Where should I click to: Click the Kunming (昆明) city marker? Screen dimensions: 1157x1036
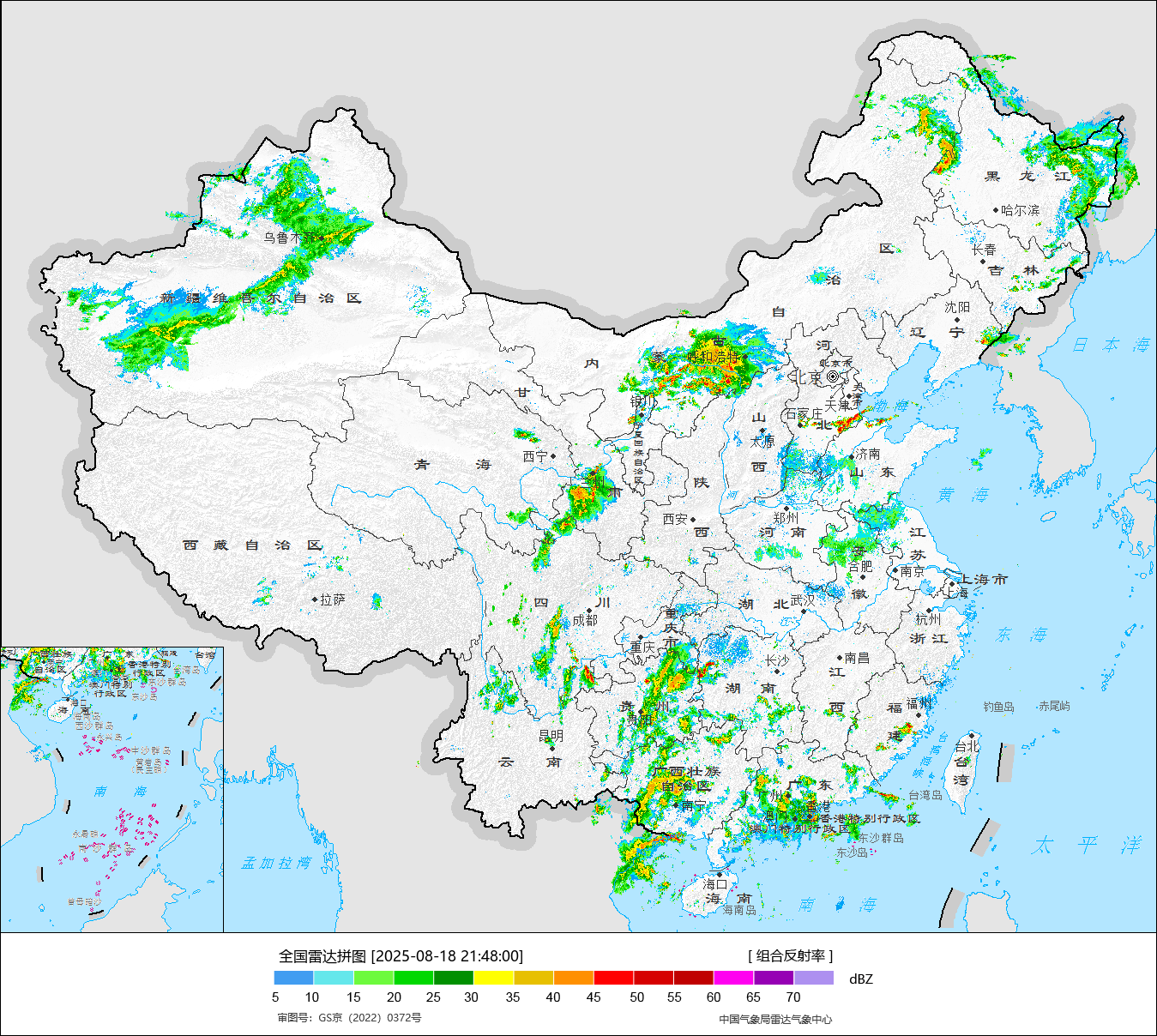(x=552, y=748)
